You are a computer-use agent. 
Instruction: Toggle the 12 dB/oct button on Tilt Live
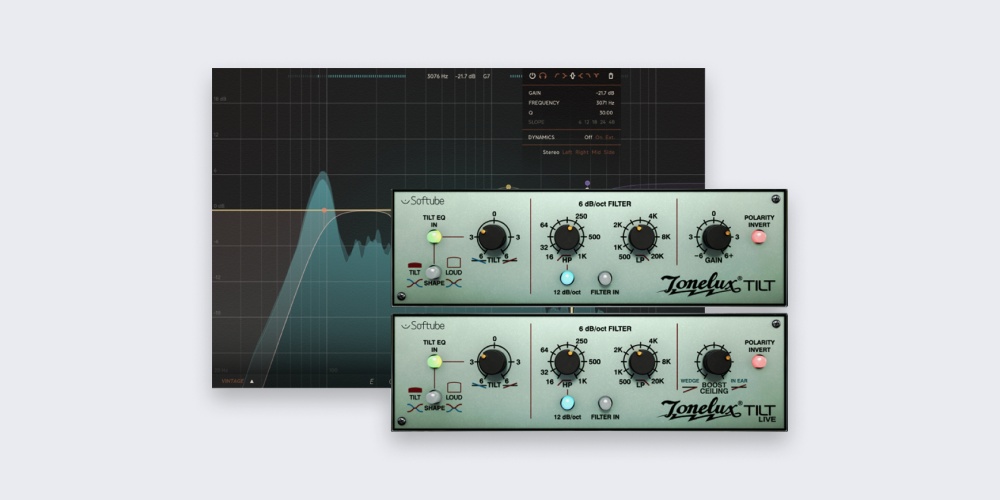tap(567, 403)
